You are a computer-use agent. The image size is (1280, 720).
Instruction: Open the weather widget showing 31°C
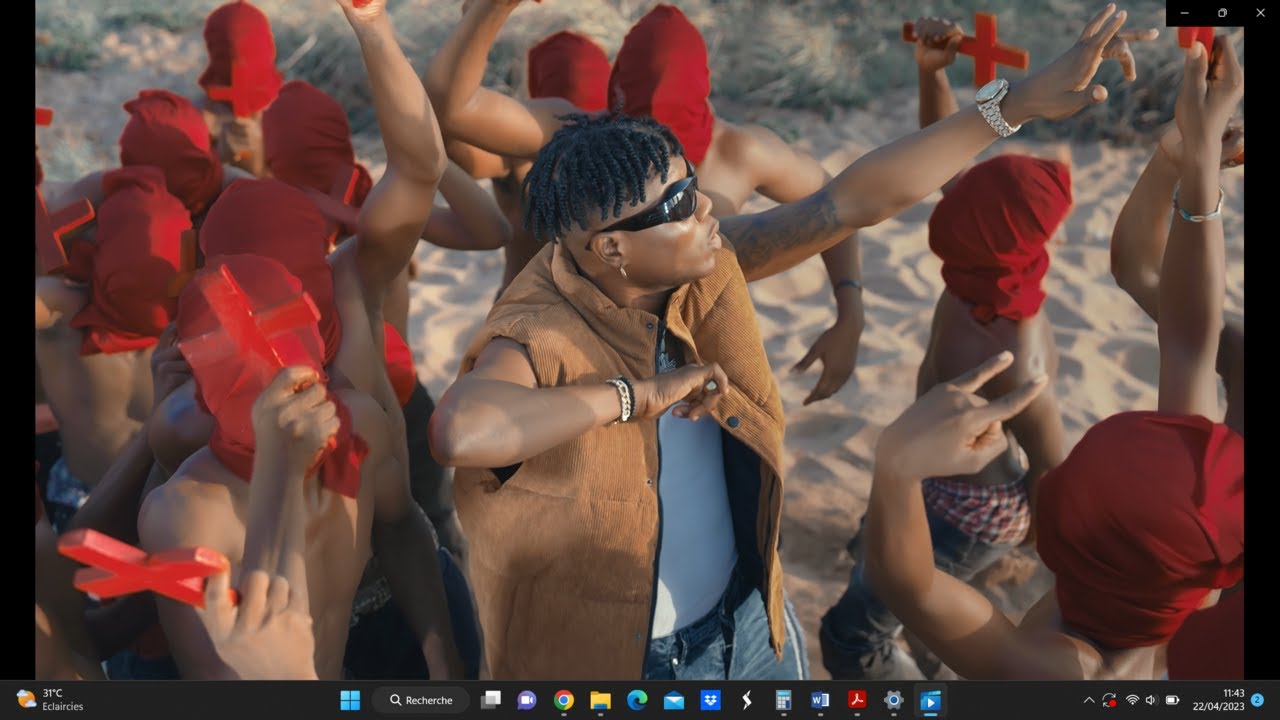click(x=50, y=700)
